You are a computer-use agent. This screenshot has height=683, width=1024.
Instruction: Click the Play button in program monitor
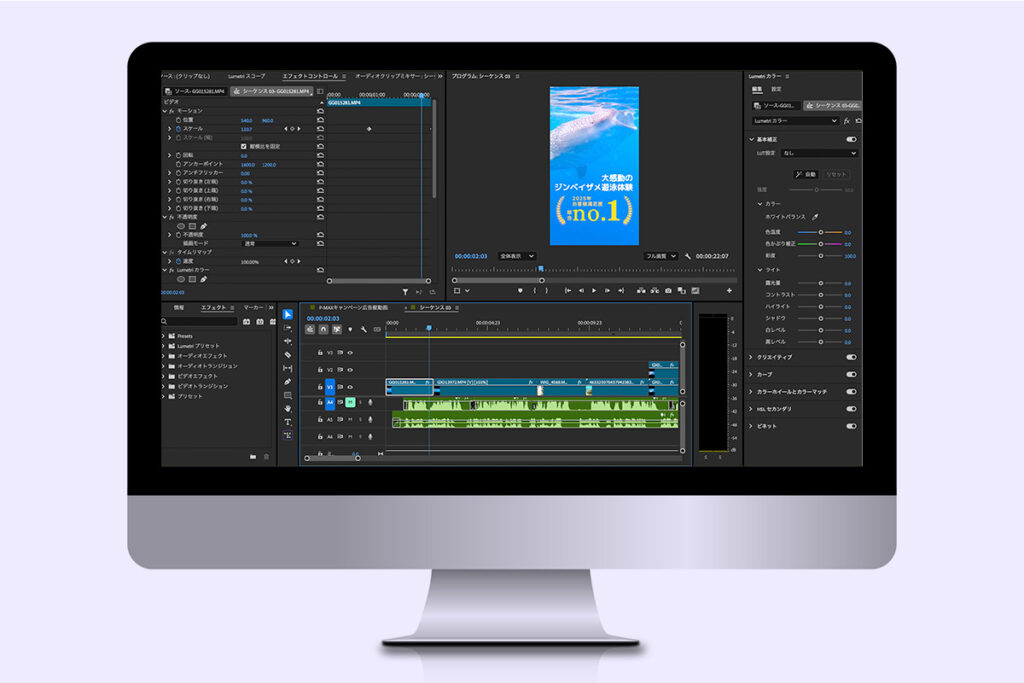(x=594, y=291)
